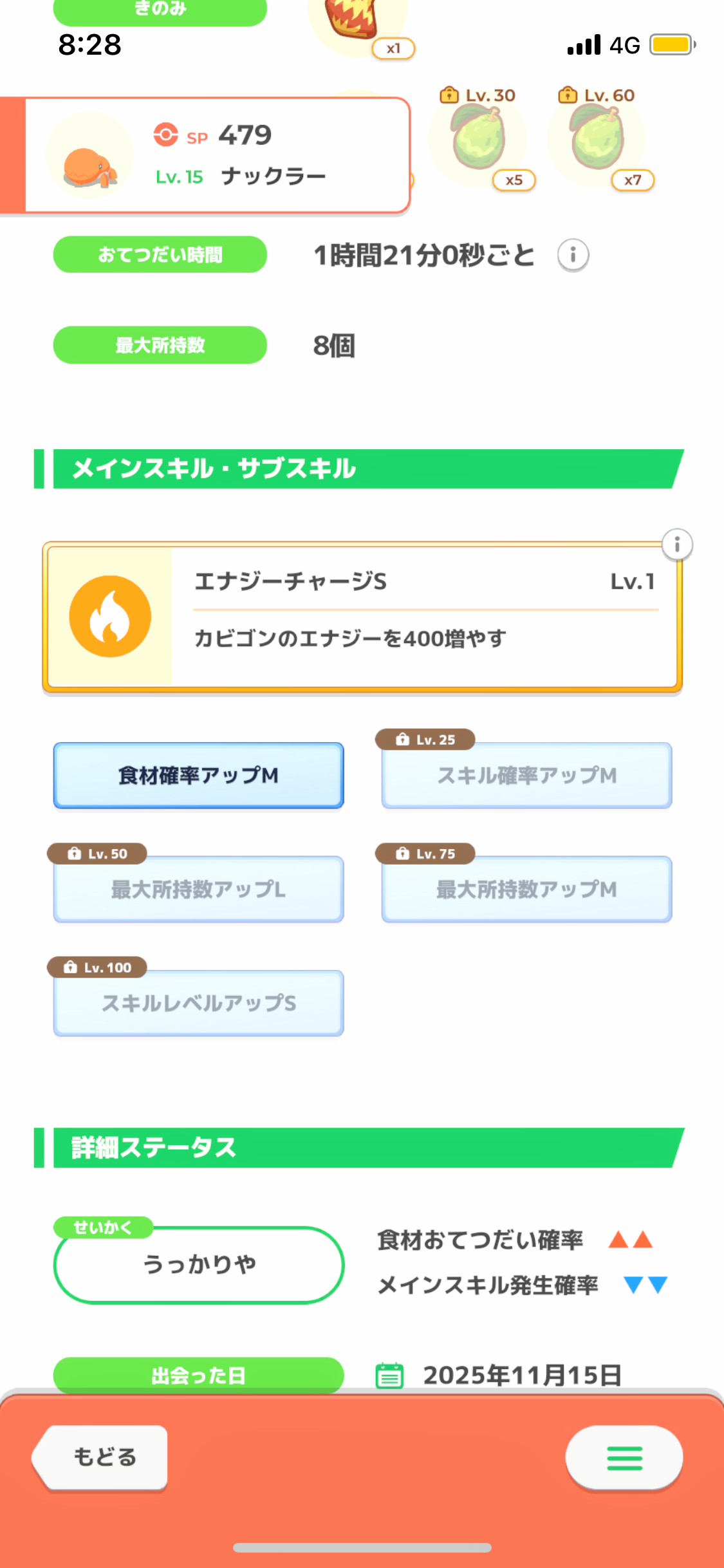724x1568 pixels.
Task: Select the 食材確率アップM sub skill
Action: click(x=198, y=775)
